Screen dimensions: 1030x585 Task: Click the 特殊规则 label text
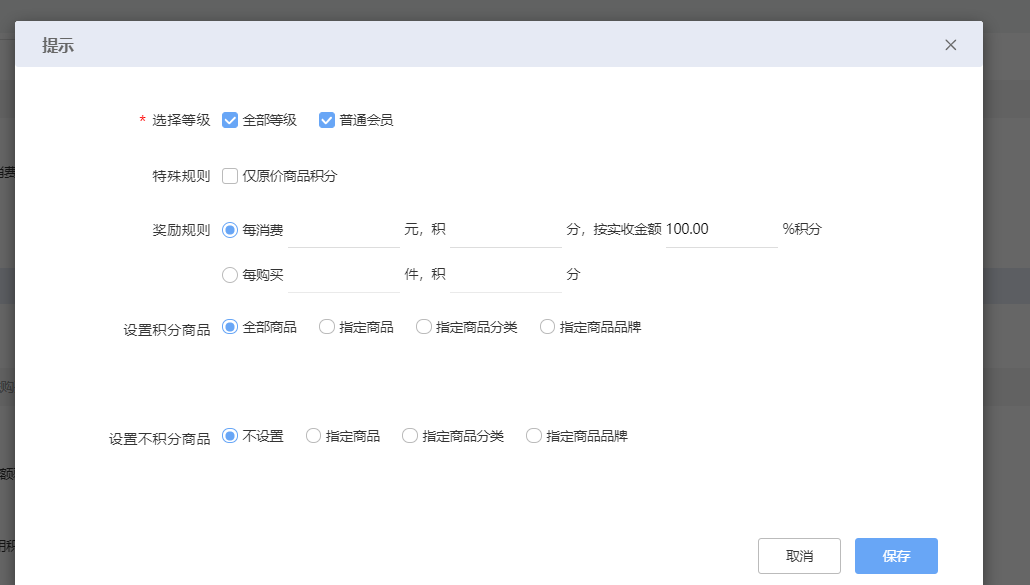pyautogui.click(x=181, y=176)
